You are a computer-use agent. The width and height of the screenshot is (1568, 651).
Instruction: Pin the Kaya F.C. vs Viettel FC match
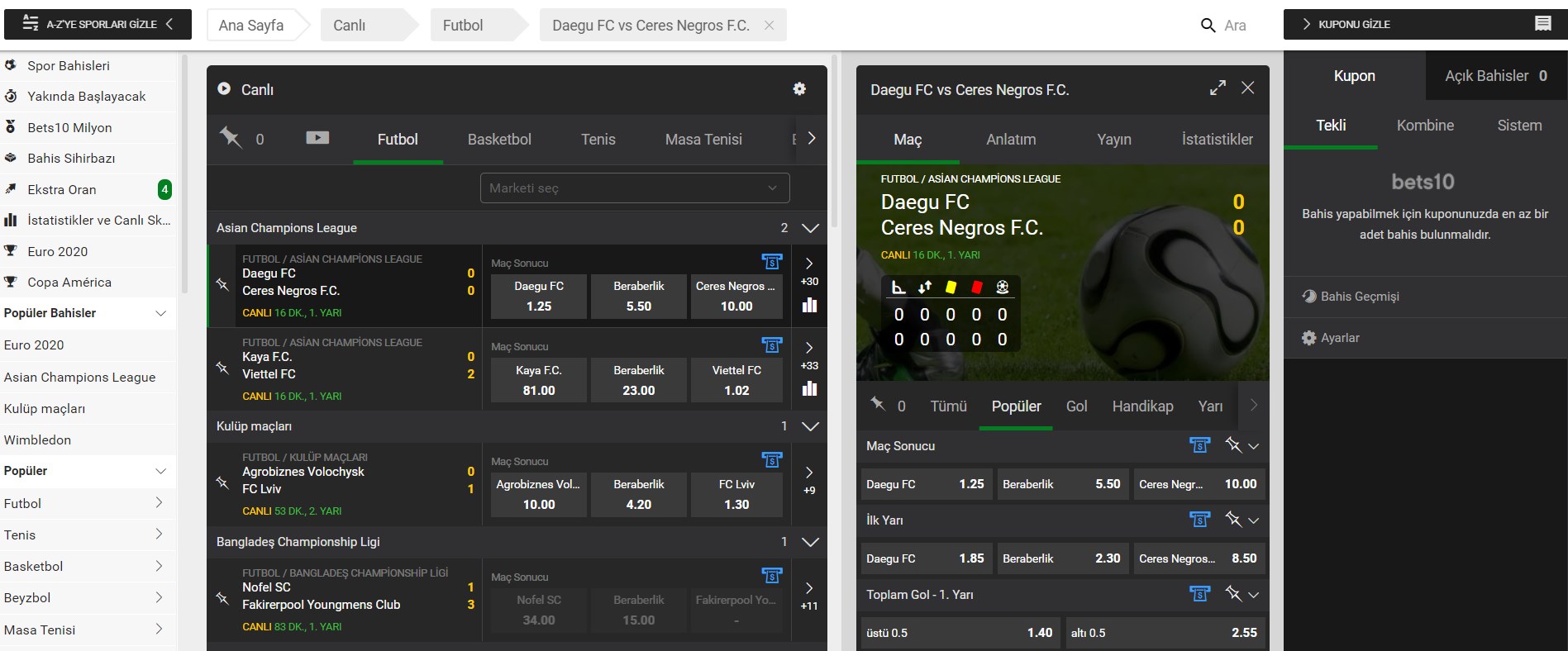222,368
